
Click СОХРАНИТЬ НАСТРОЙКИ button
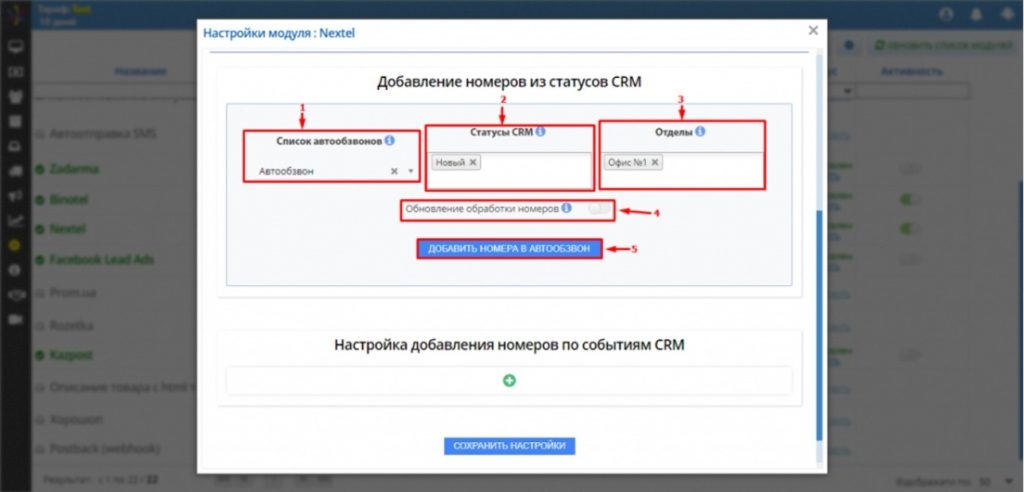point(509,446)
